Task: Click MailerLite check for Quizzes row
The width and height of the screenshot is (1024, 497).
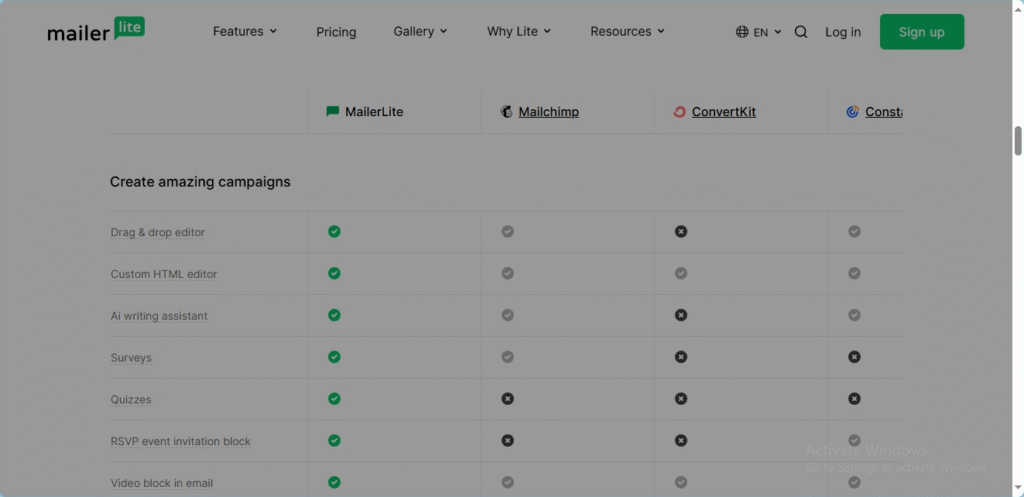Action: tap(334, 398)
